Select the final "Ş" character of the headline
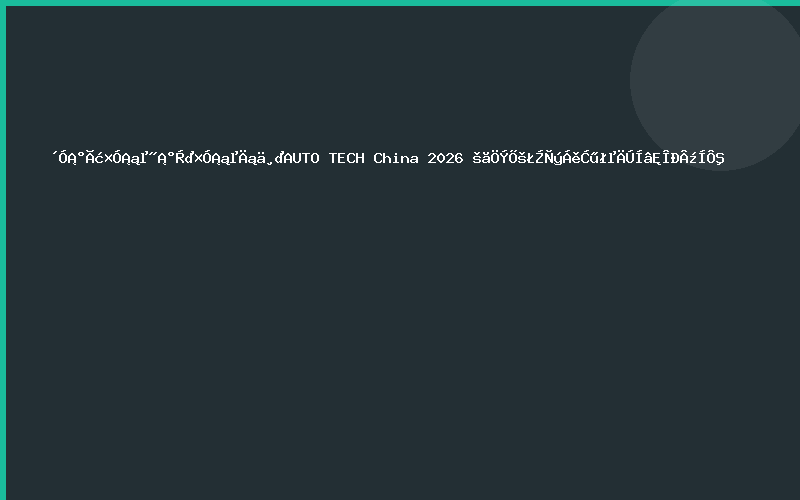Screen dimensions: 800x500 (720, 158)
